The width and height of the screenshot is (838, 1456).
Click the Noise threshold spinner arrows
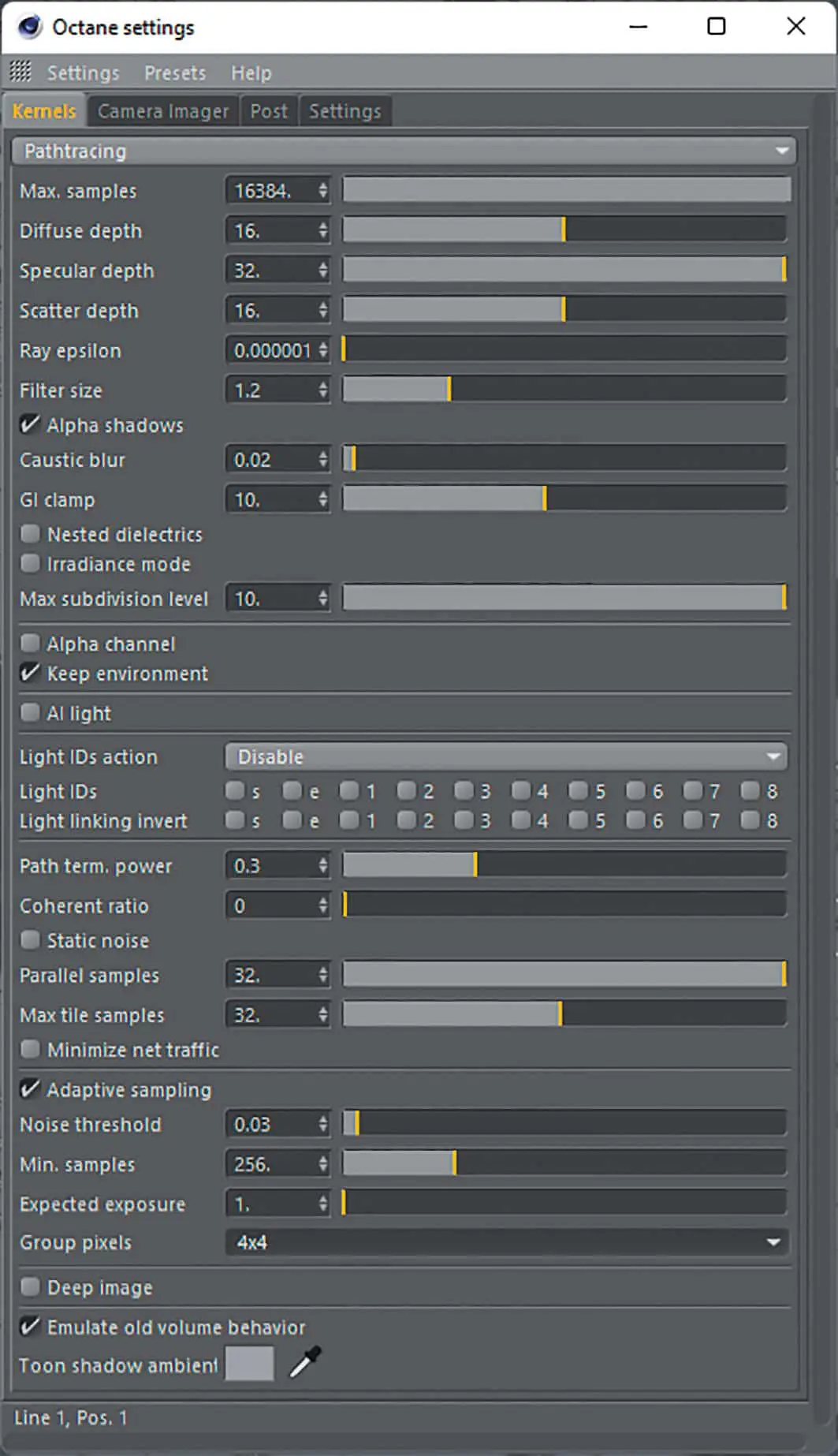coord(322,1125)
